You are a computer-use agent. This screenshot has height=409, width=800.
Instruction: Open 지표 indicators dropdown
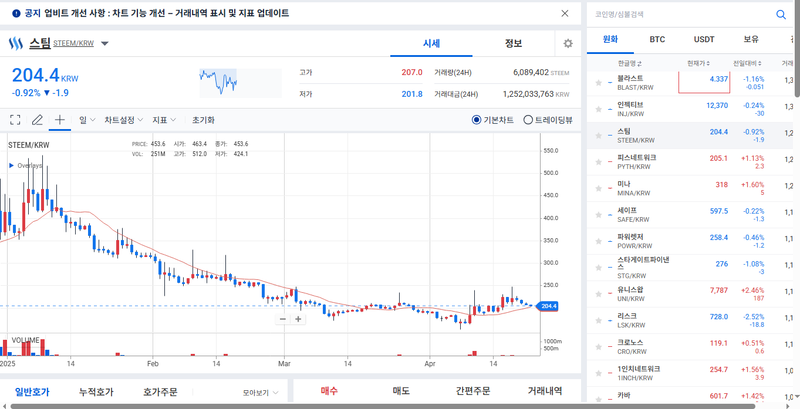(164, 120)
